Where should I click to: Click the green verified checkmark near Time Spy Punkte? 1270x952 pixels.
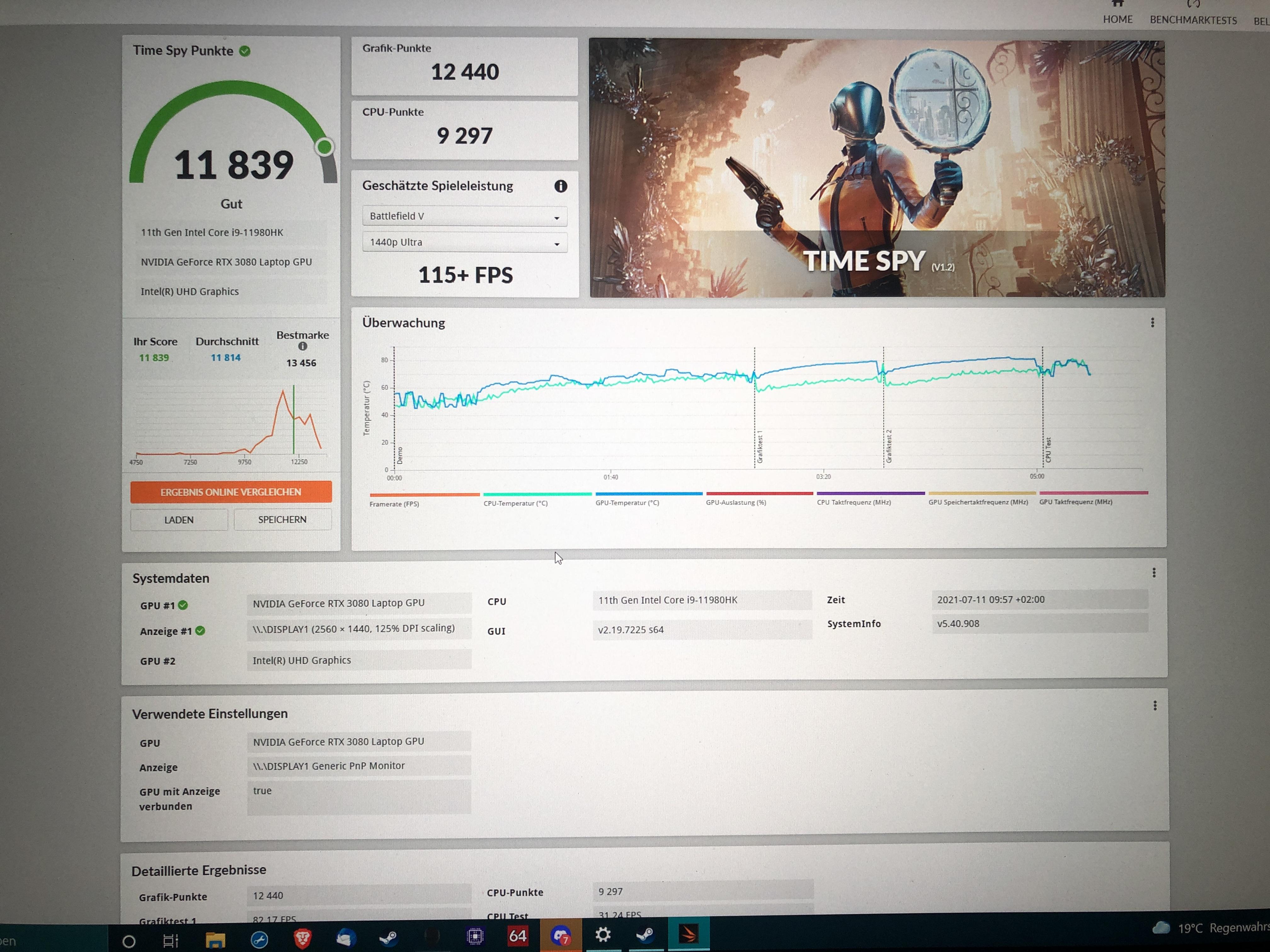click(x=245, y=51)
